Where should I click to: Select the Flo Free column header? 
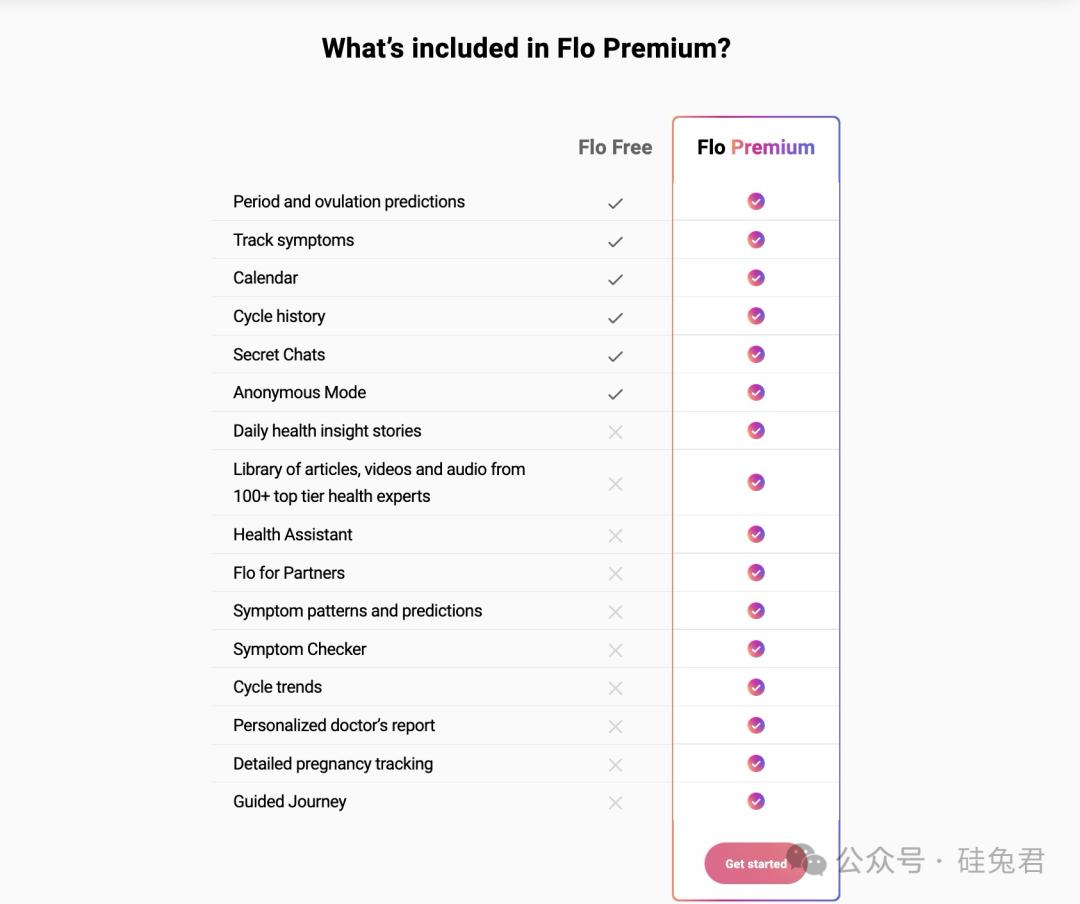point(615,147)
